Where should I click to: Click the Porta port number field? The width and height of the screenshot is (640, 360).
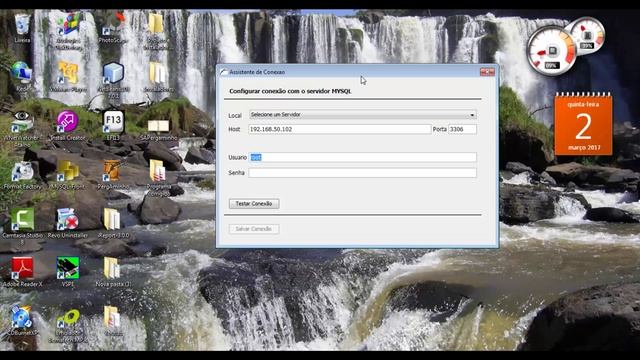pyautogui.click(x=462, y=129)
